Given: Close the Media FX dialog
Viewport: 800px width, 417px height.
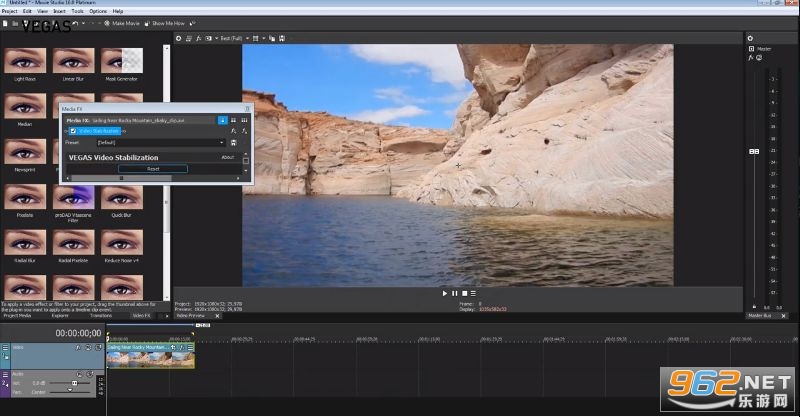Looking at the screenshot, I should (247, 109).
